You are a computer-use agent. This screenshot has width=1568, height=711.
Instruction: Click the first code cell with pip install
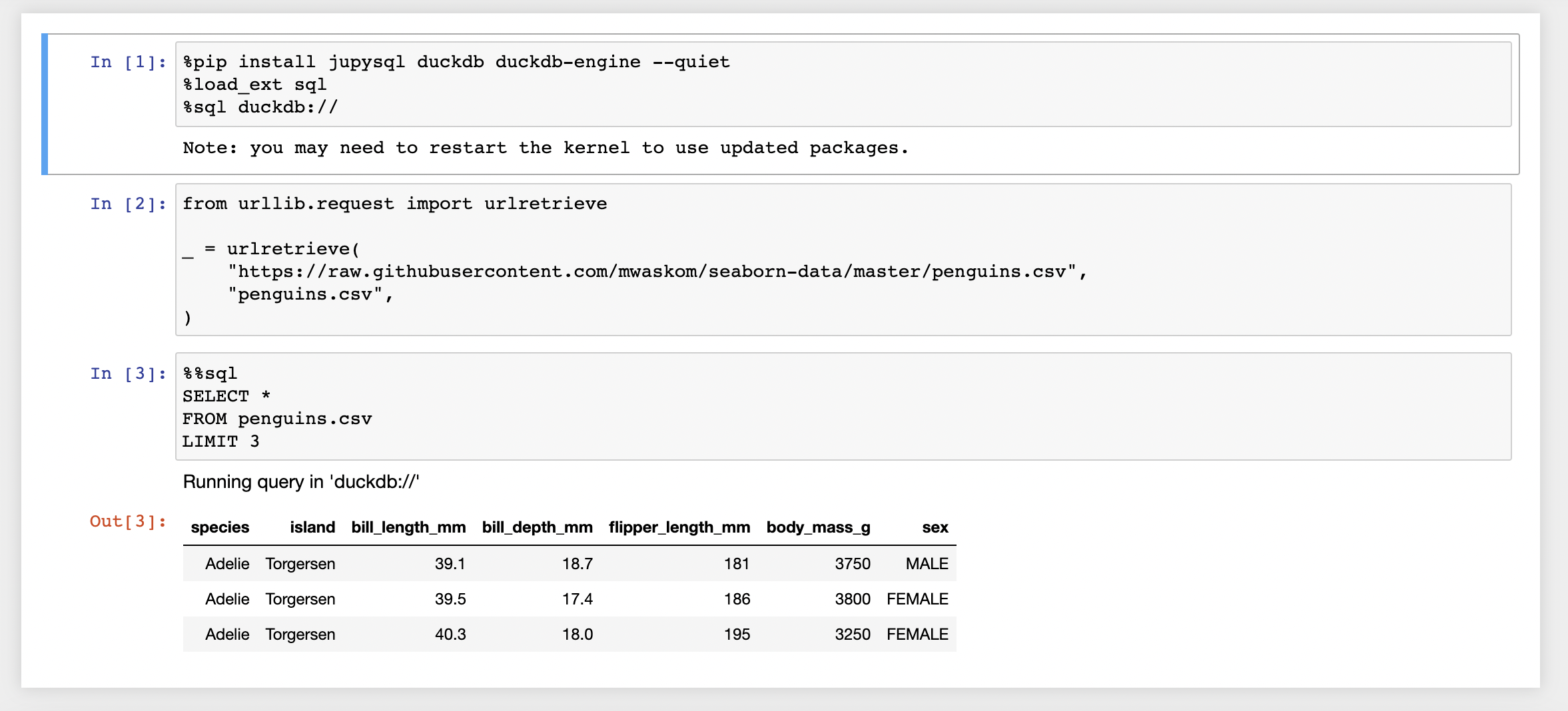[x=842, y=85]
